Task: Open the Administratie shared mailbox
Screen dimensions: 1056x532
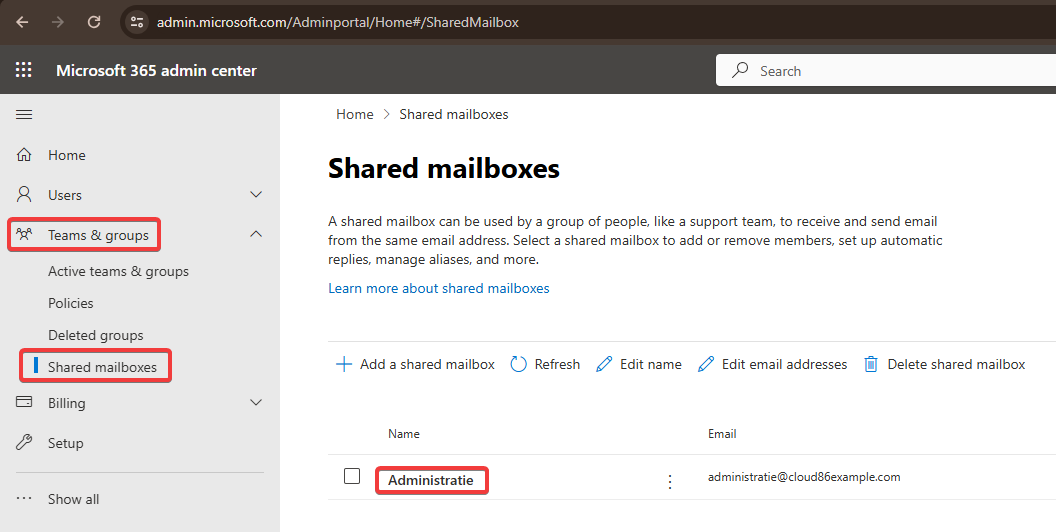Action: point(430,480)
